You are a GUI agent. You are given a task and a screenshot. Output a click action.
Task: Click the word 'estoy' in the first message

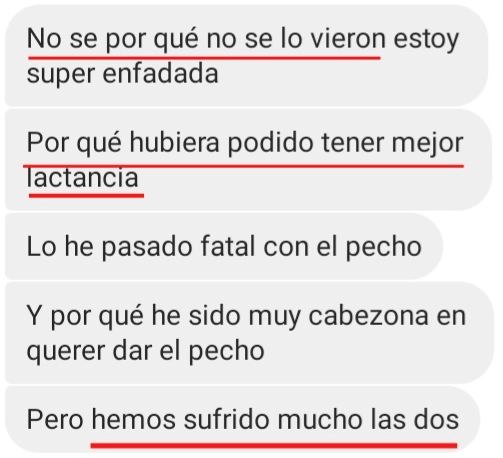click(426, 40)
